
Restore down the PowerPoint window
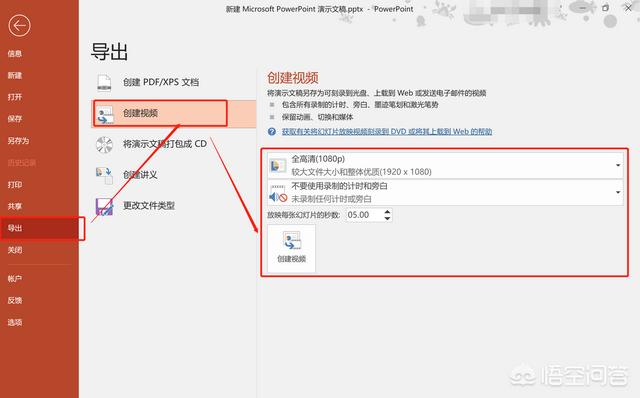coord(605,8)
